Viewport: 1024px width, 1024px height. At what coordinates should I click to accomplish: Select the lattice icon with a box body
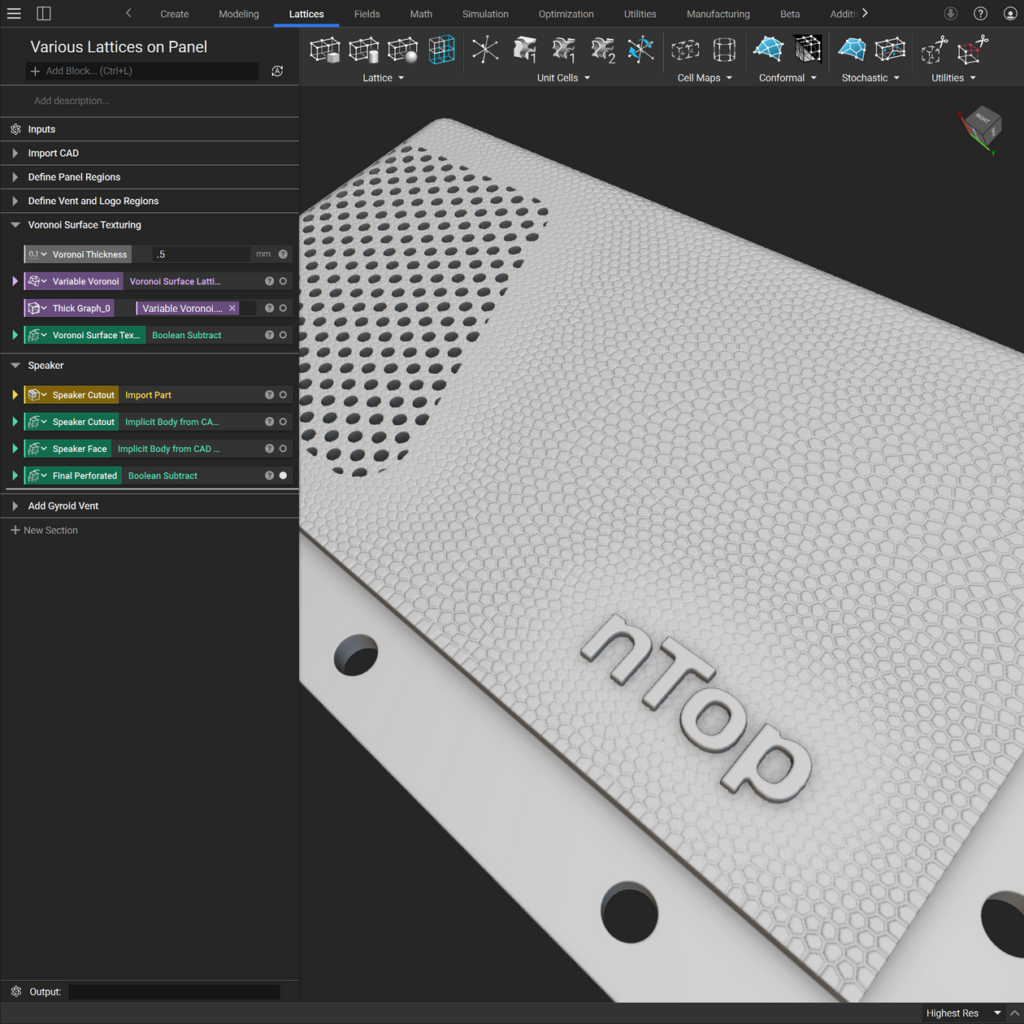click(325, 50)
